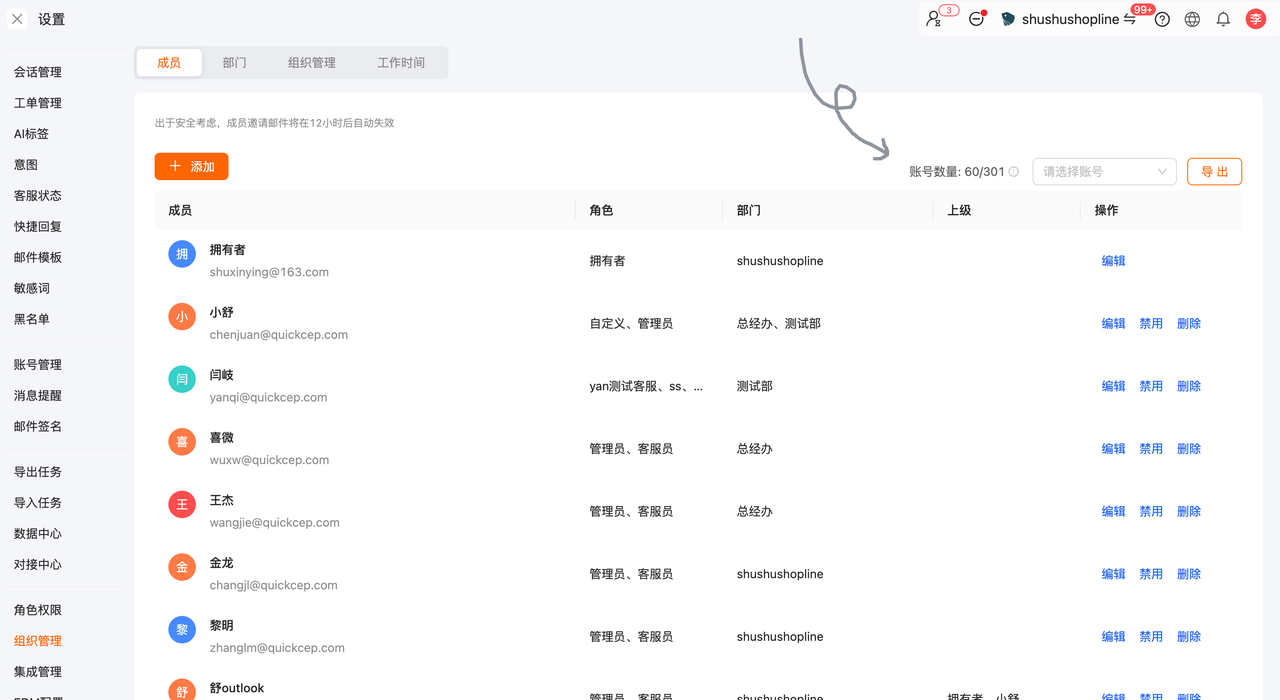Delete the 王杰 member

(1189, 511)
